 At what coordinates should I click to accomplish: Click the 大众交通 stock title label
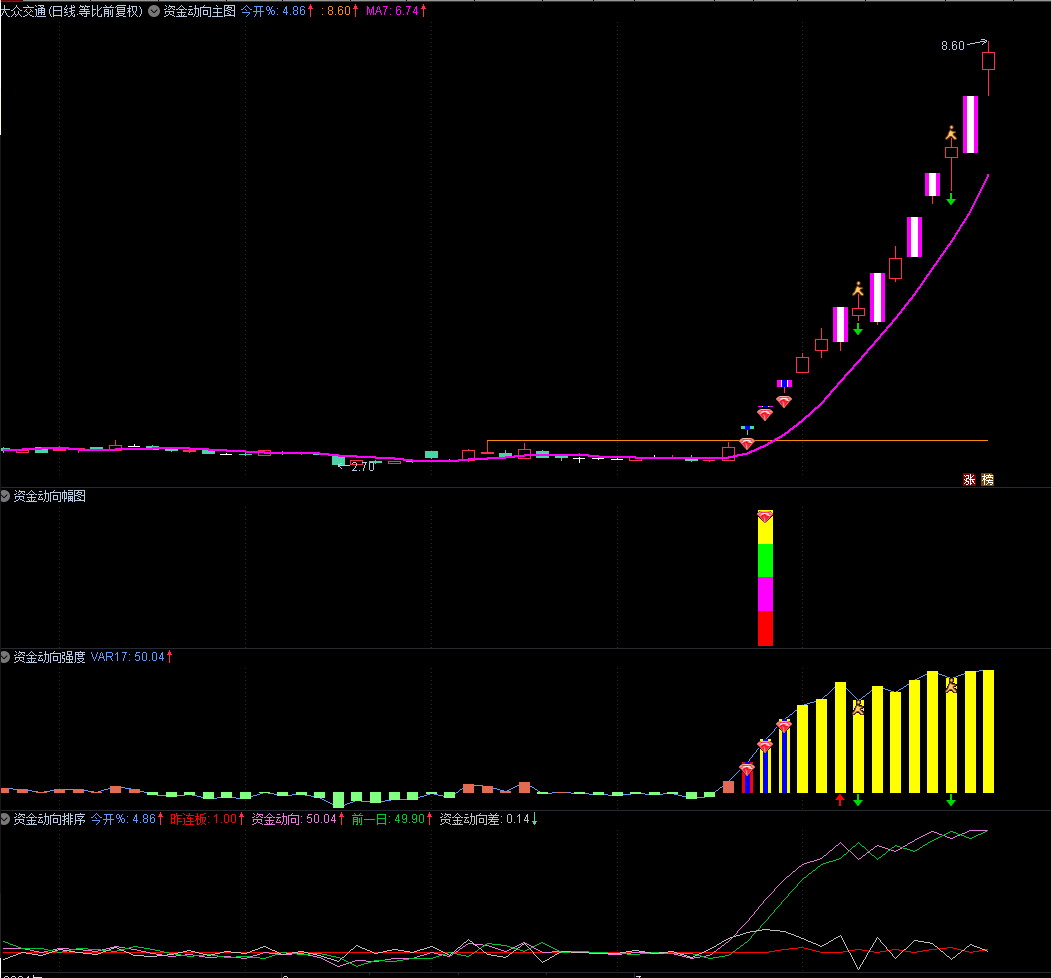72,11
